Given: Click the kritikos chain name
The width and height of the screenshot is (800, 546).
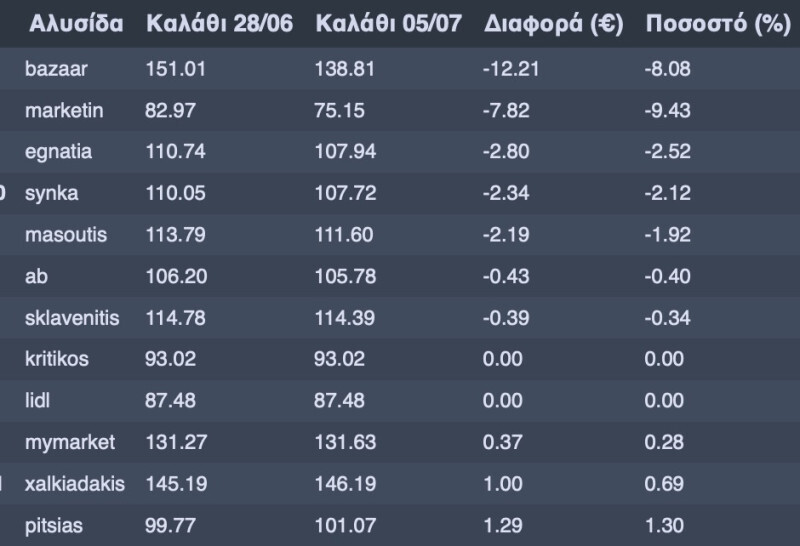Looking at the screenshot, I should pyautogui.click(x=56, y=359).
